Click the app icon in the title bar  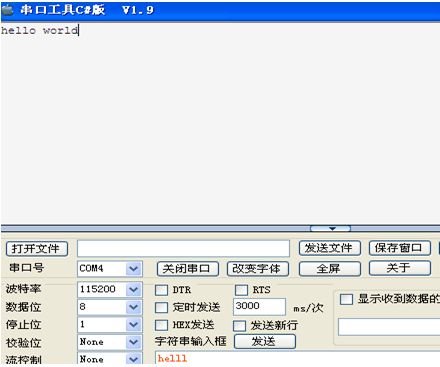click(7, 10)
